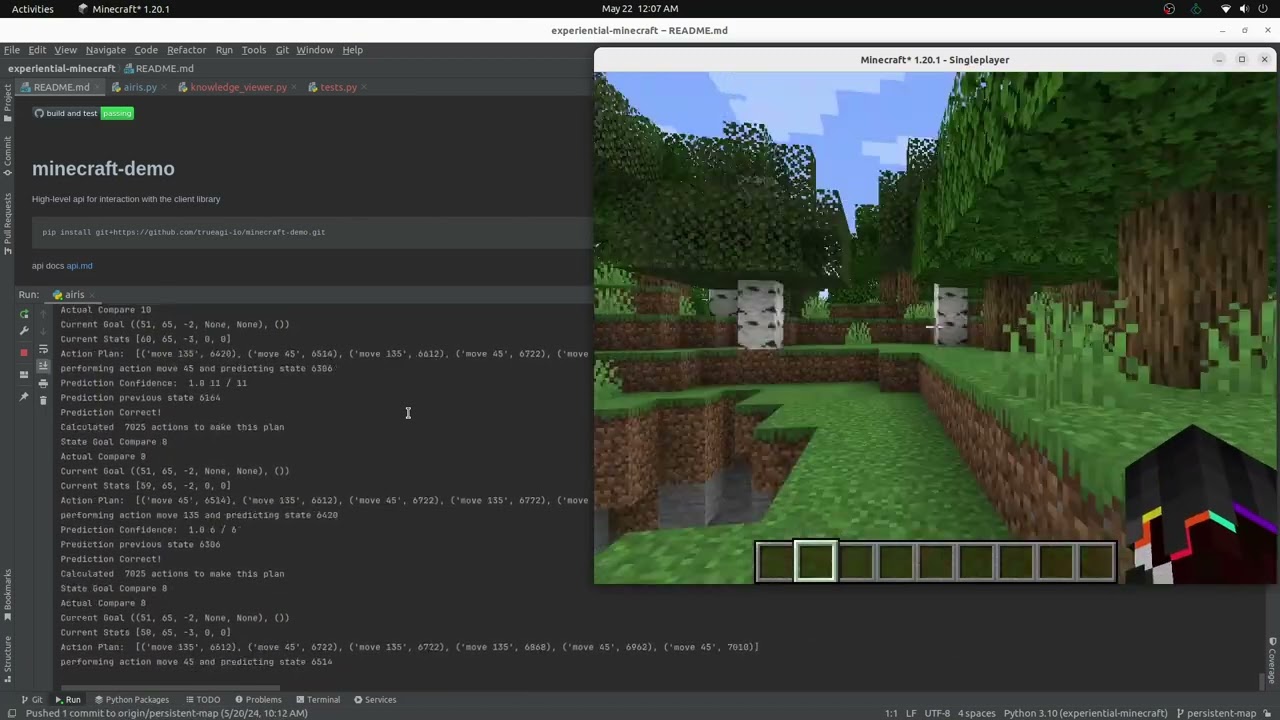Viewport: 1280px width, 720px height.
Task: Clear all console output
Action: pos(43,400)
